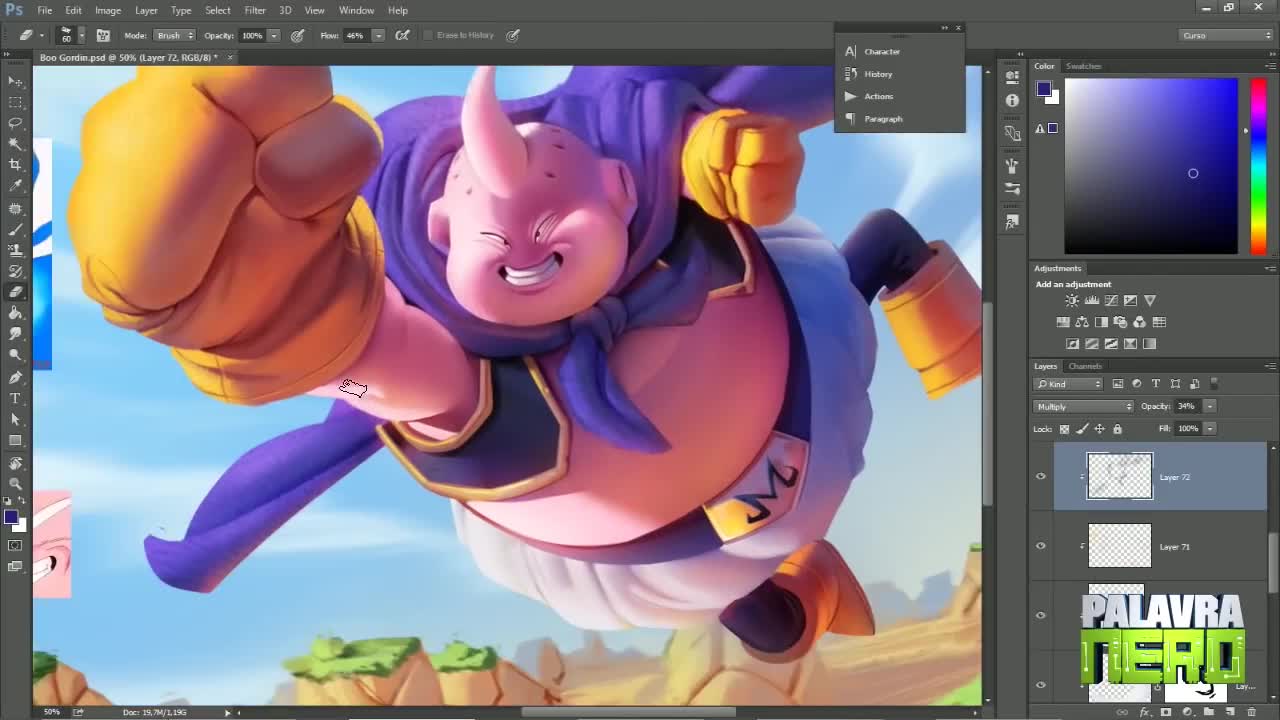
Task: Select the Rectangle shape tool
Action: tap(15, 440)
